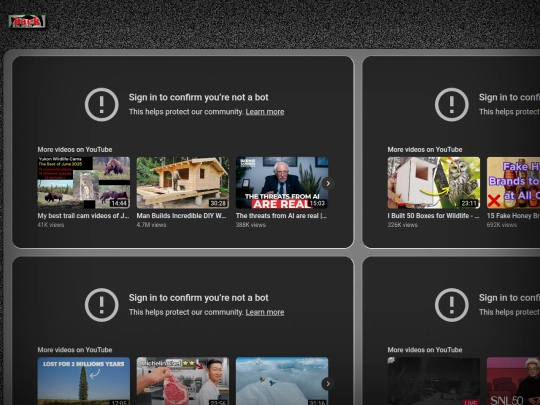Open the owl nesting box thumbnail
The height and width of the screenshot is (405, 540).
[434, 183]
